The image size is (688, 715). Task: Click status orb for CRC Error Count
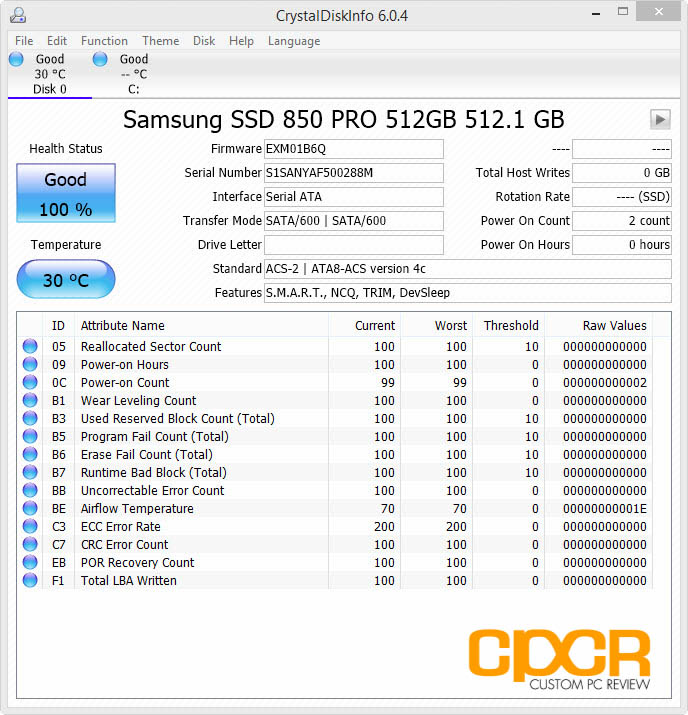point(30,544)
